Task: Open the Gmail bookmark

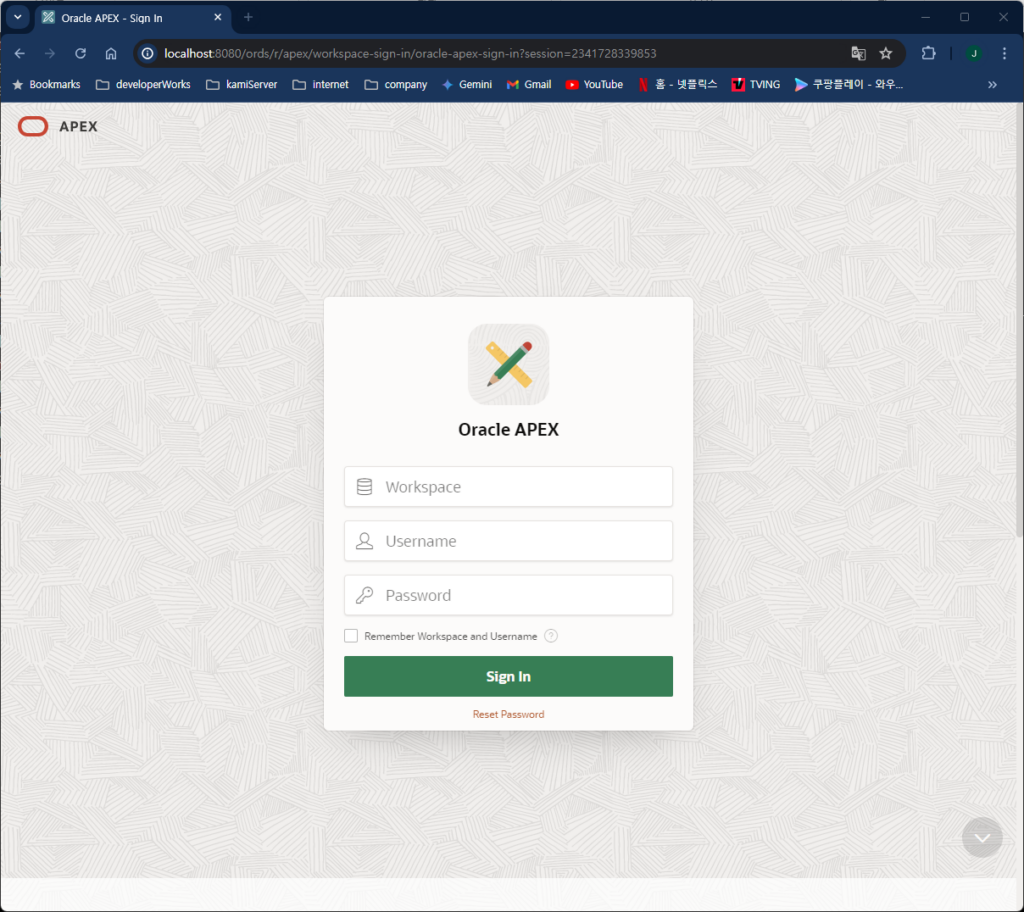Action: 529,84
